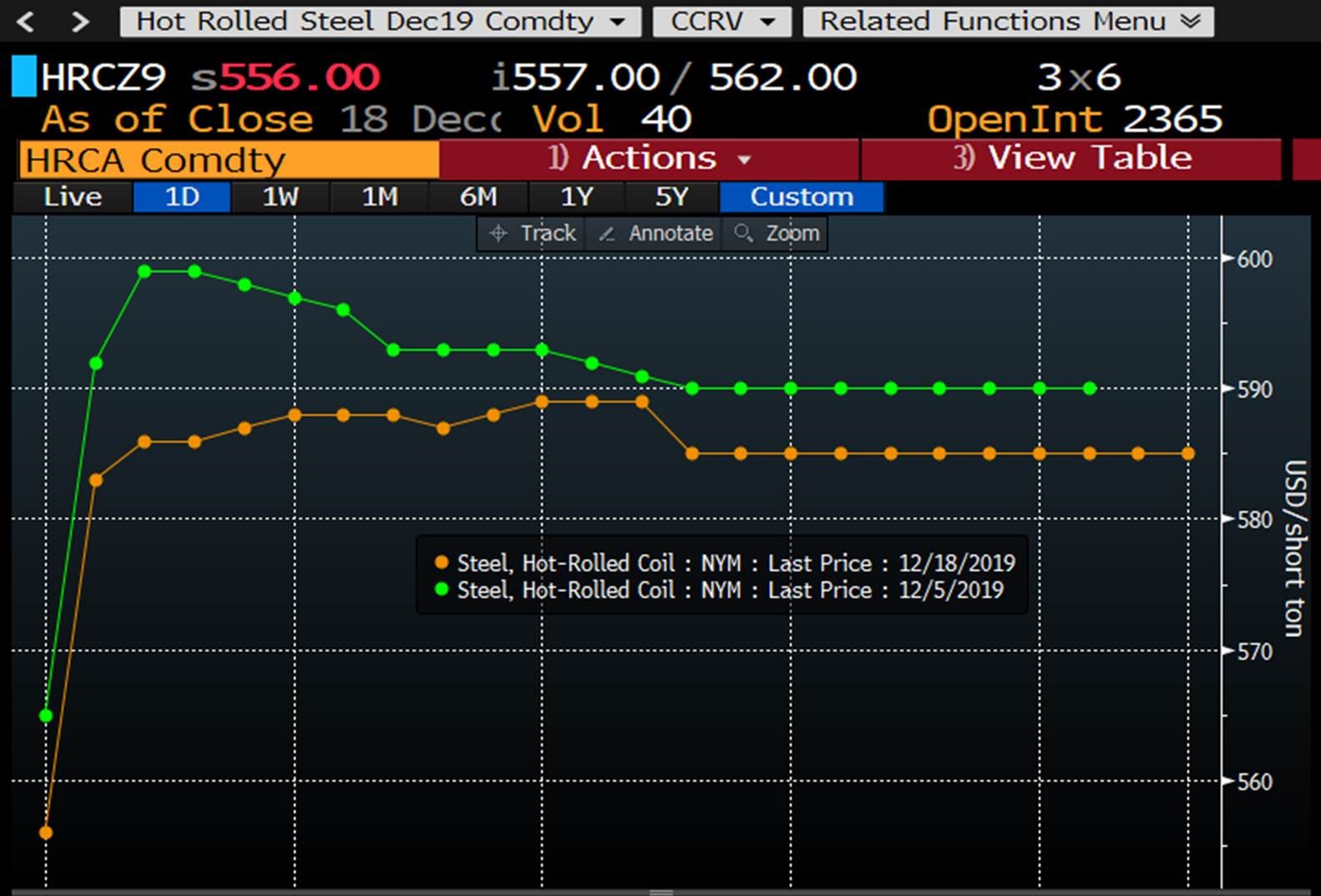This screenshot has height=896, width=1321.
Task: Expand the CCRV function dropdown
Action: (721, 22)
